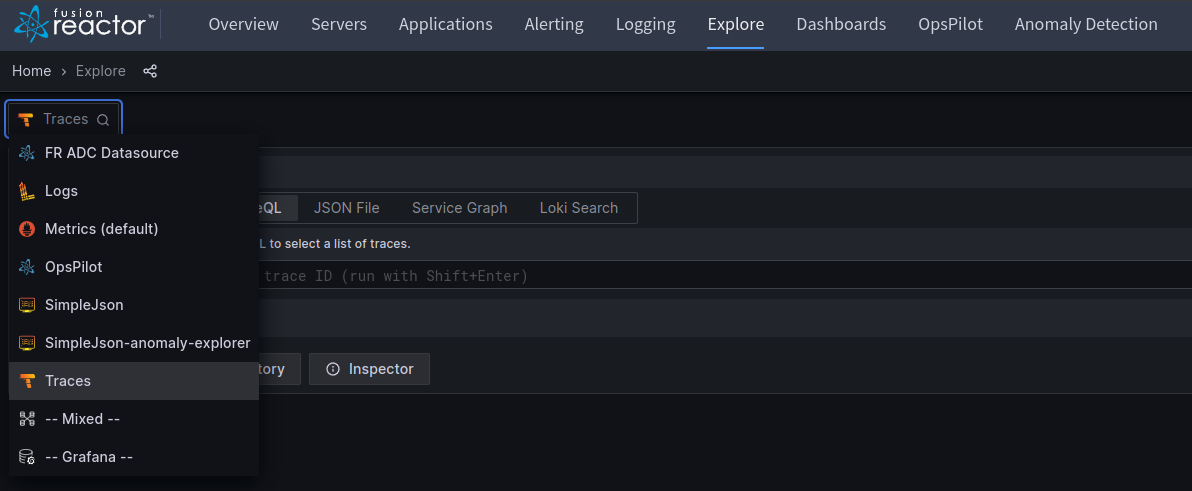This screenshot has height=491, width=1192.
Task: Click the Loki Logs icon
Action: (x=27, y=191)
